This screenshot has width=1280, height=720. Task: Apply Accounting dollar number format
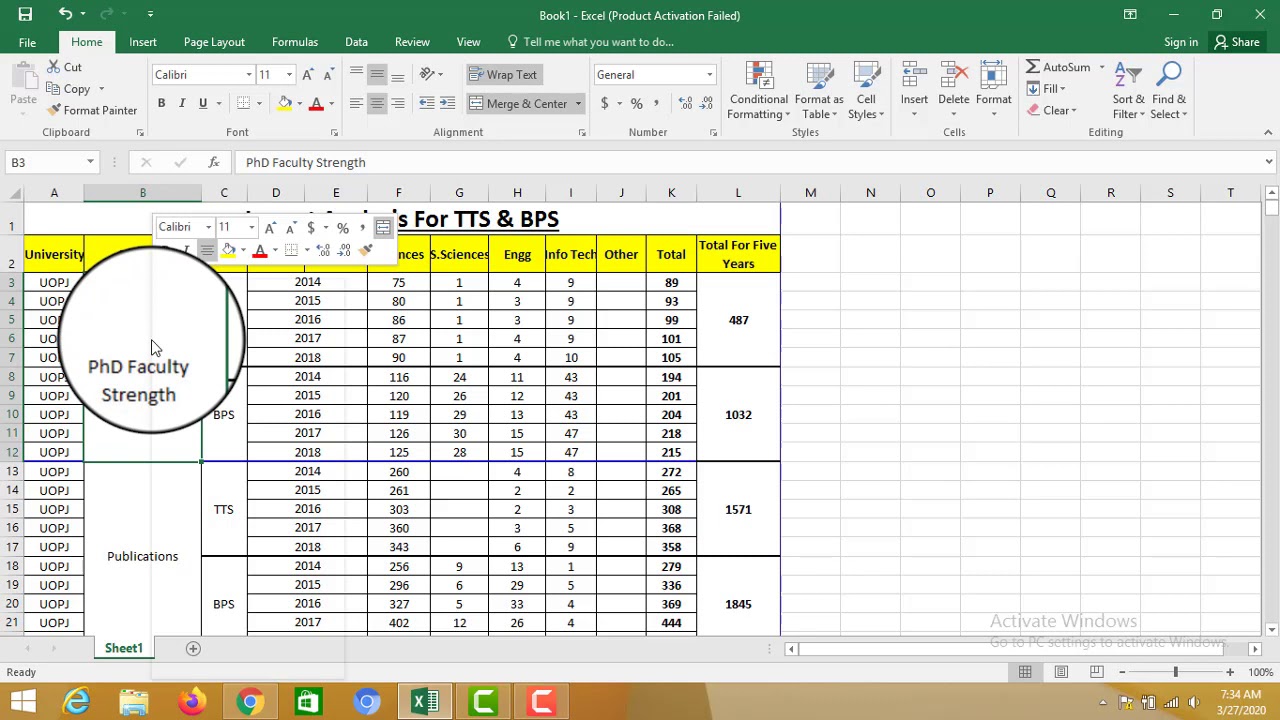pos(604,104)
